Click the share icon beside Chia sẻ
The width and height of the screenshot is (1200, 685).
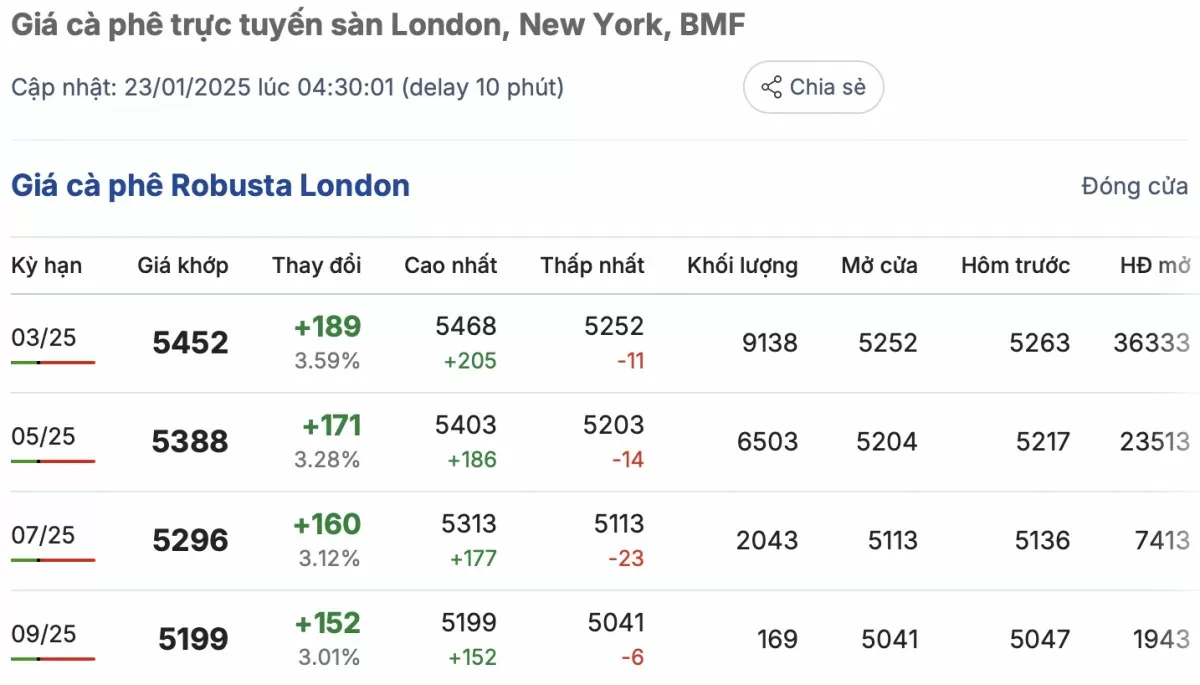[771, 87]
